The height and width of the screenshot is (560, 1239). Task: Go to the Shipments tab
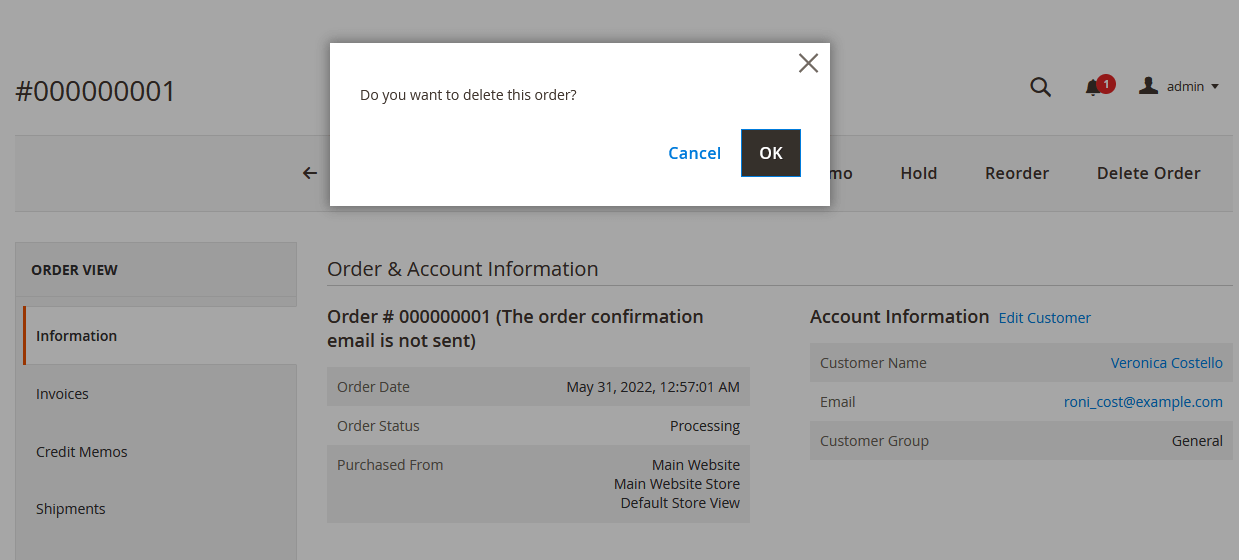(x=70, y=509)
